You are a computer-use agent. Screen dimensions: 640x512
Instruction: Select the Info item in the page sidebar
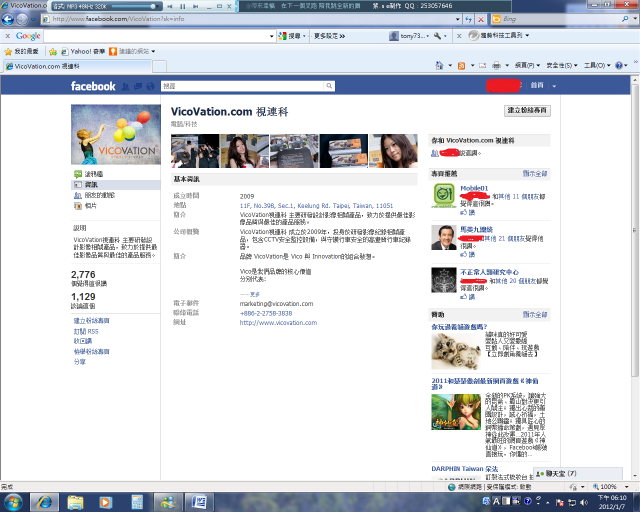tap(116, 185)
